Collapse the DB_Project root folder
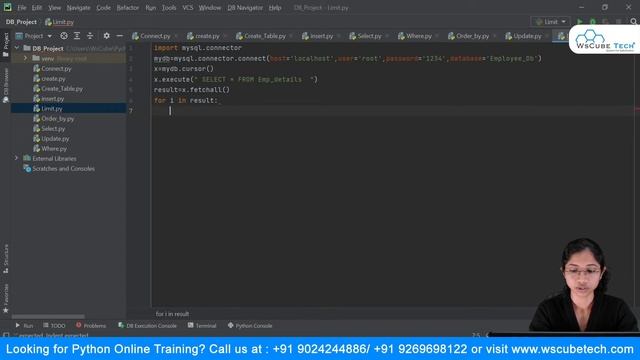The width and height of the screenshot is (640, 360). click(x=17, y=48)
